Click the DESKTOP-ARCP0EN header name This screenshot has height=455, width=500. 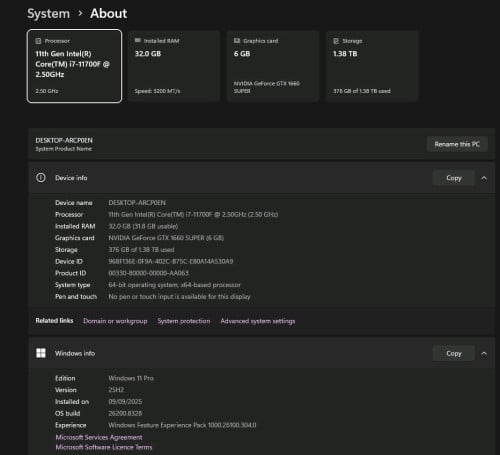pos(64,140)
